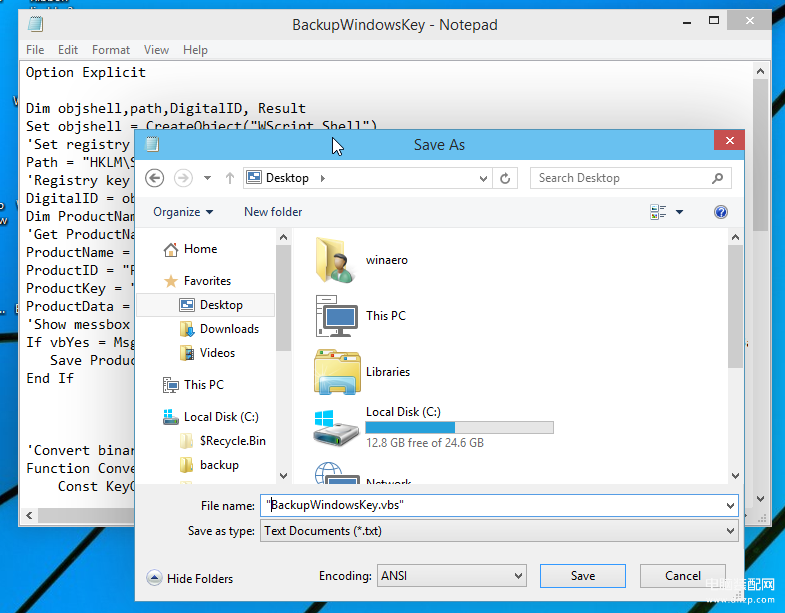Select the Libraries folder icon
The width and height of the screenshot is (785, 613).
(337, 372)
